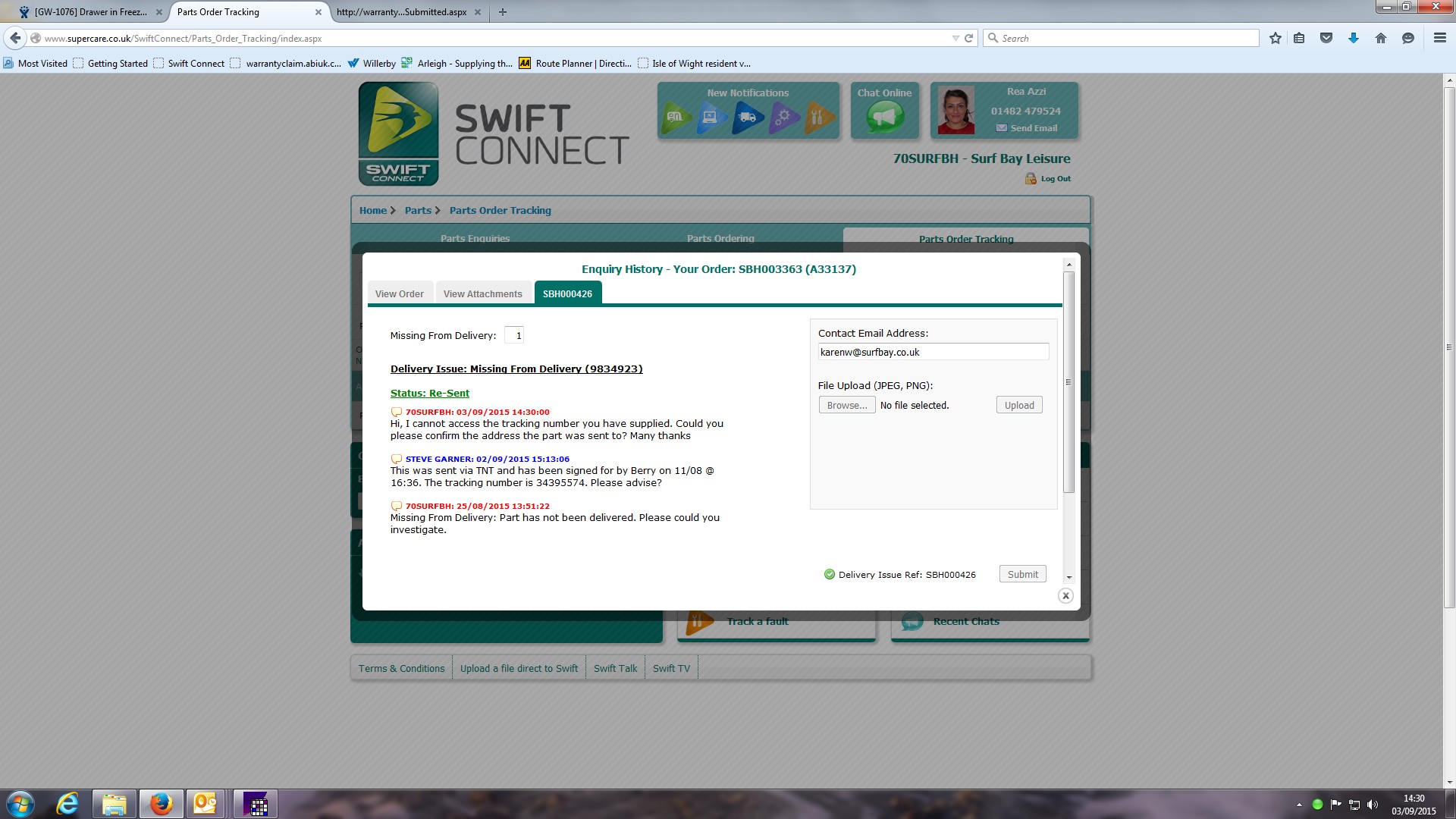Switch to View Attachments tab
The height and width of the screenshot is (819, 1456).
tap(482, 294)
